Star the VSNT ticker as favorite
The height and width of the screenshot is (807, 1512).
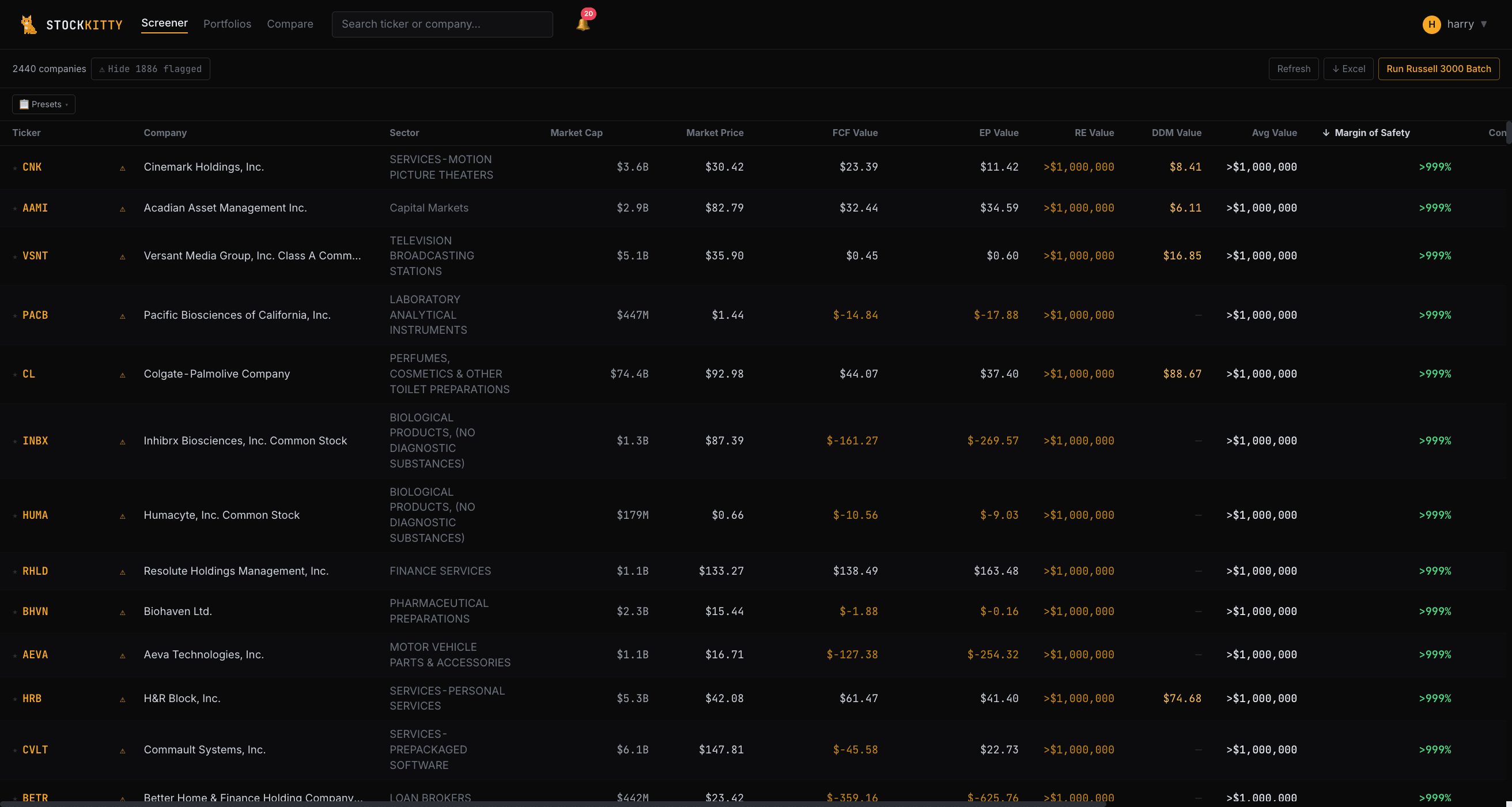(x=15, y=257)
